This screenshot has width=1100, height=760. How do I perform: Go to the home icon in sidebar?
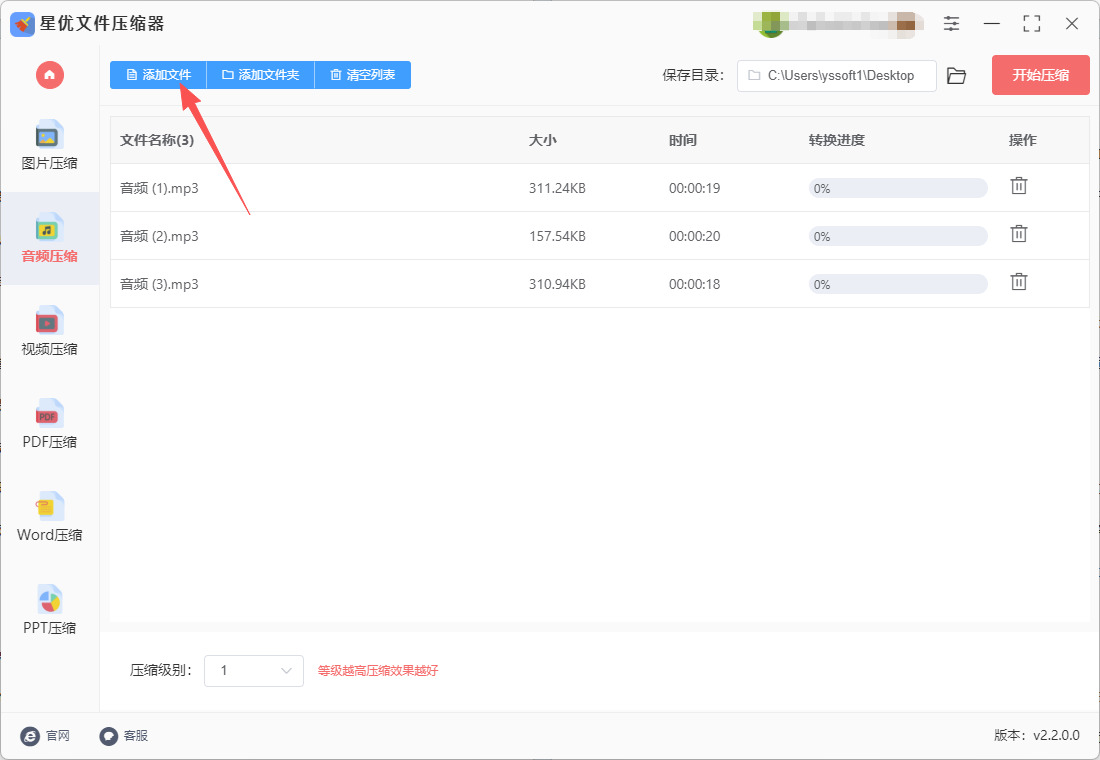[x=50, y=75]
